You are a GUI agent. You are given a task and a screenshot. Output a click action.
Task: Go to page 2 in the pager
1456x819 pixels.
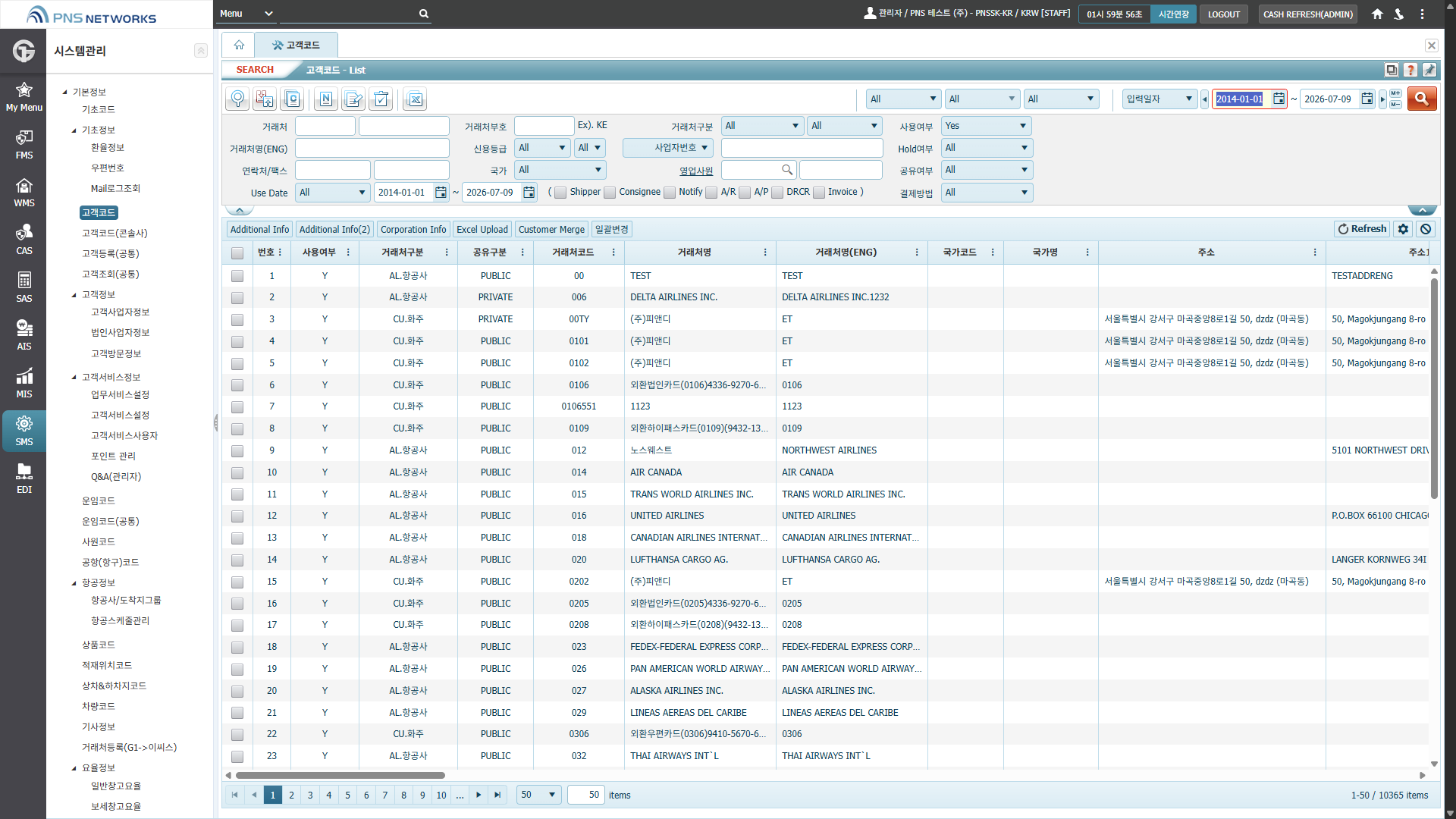tap(291, 795)
